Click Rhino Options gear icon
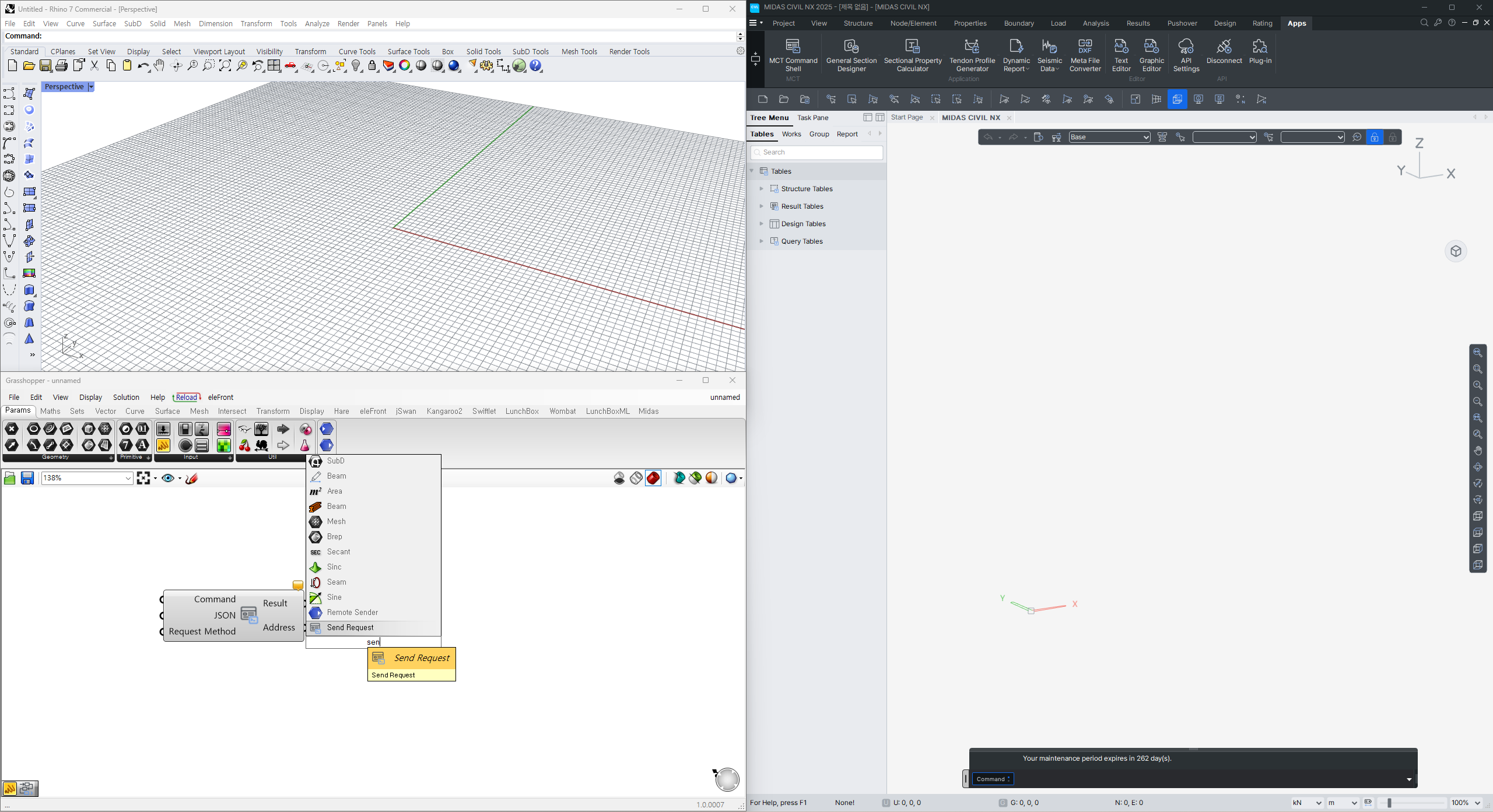 click(486, 66)
